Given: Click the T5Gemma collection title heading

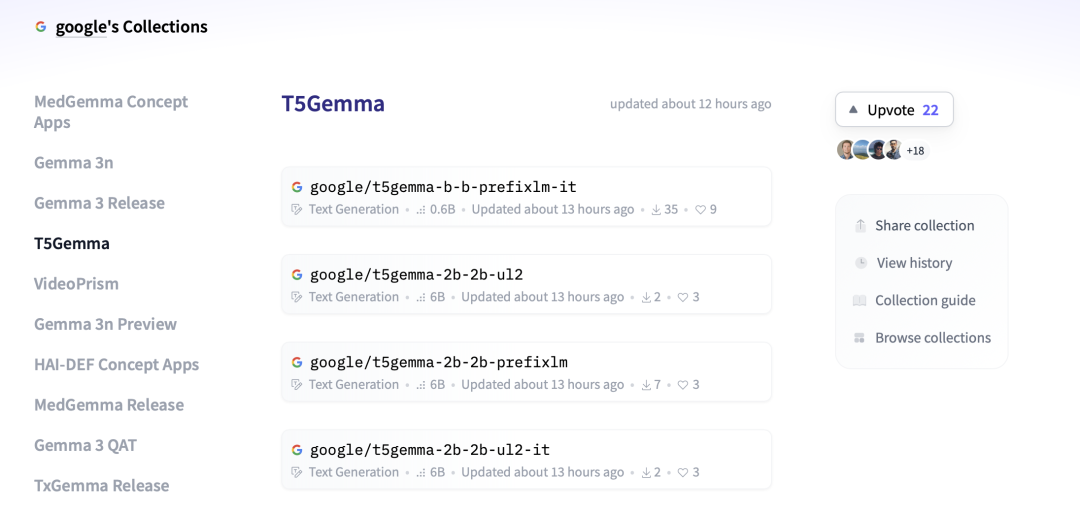Looking at the screenshot, I should 333,103.
